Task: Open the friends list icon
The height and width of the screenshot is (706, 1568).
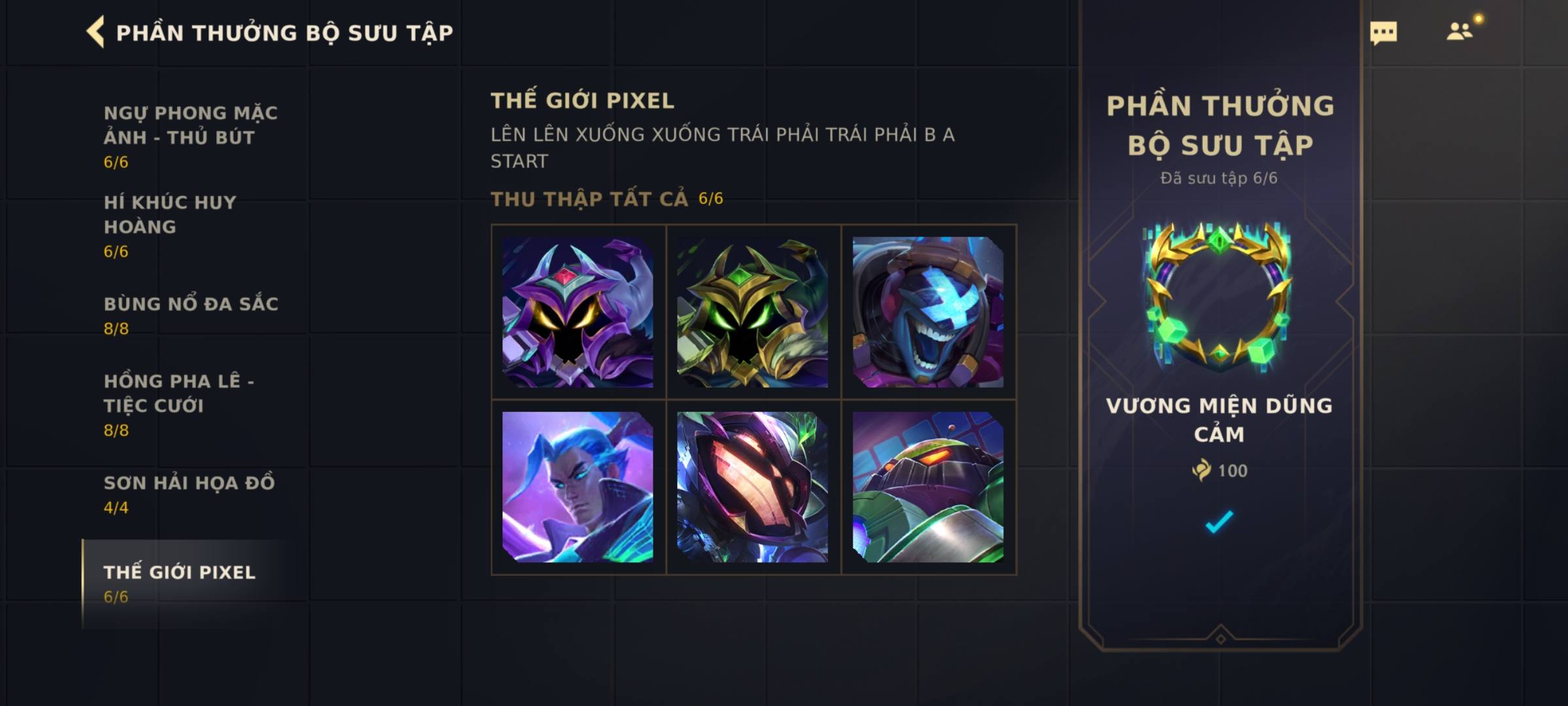Action: click(x=1459, y=31)
